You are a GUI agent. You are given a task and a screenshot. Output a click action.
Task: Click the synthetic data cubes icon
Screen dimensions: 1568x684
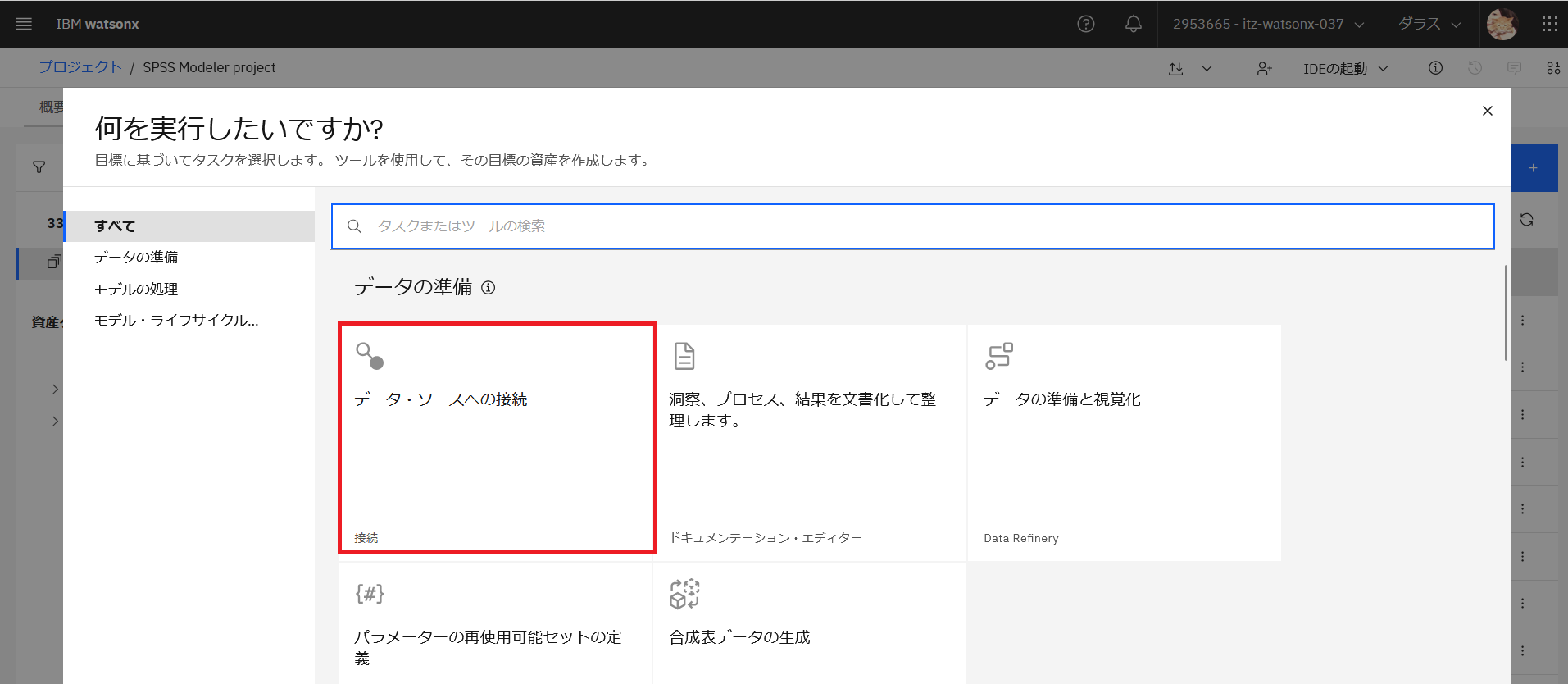click(x=684, y=594)
